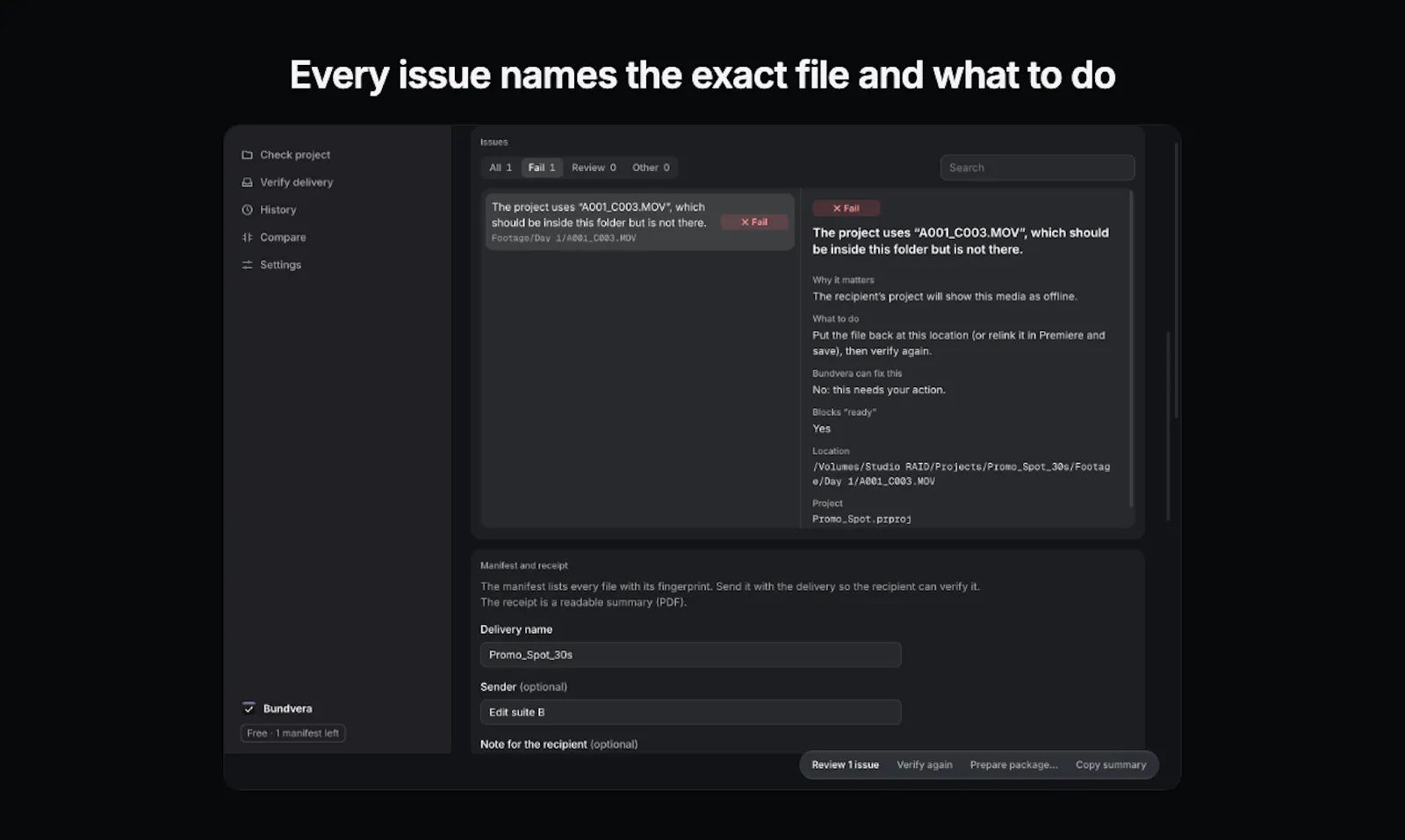Click the Fail badge atop issue details
The width and height of the screenshot is (1405, 840).
tap(846, 208)
